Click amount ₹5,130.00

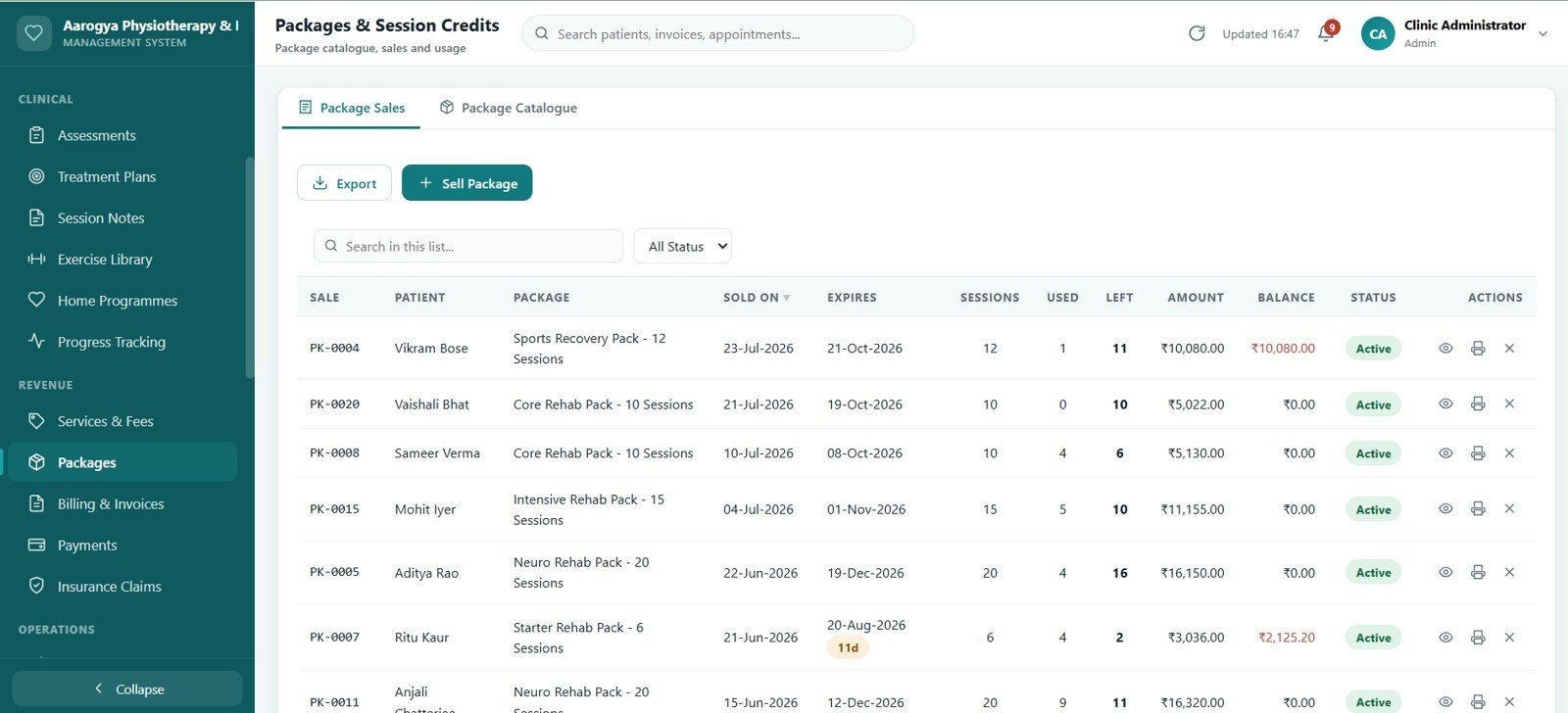[1196, 453]
